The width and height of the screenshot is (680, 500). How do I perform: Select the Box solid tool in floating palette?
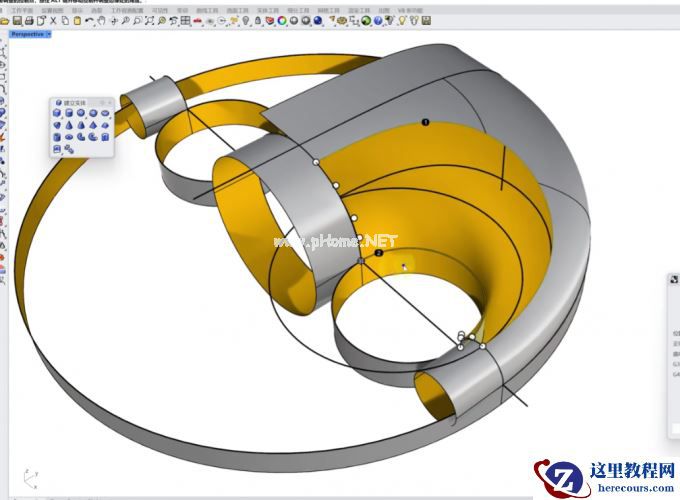pos(58,113)
